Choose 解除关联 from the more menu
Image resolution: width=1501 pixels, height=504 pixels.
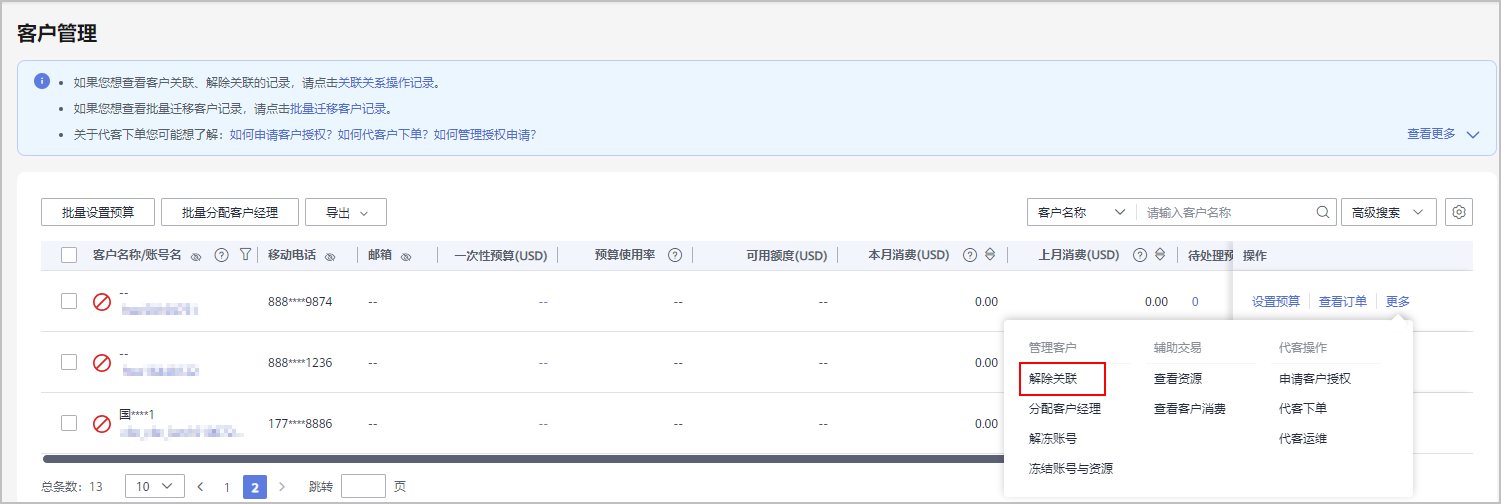tap(1052, 379)
